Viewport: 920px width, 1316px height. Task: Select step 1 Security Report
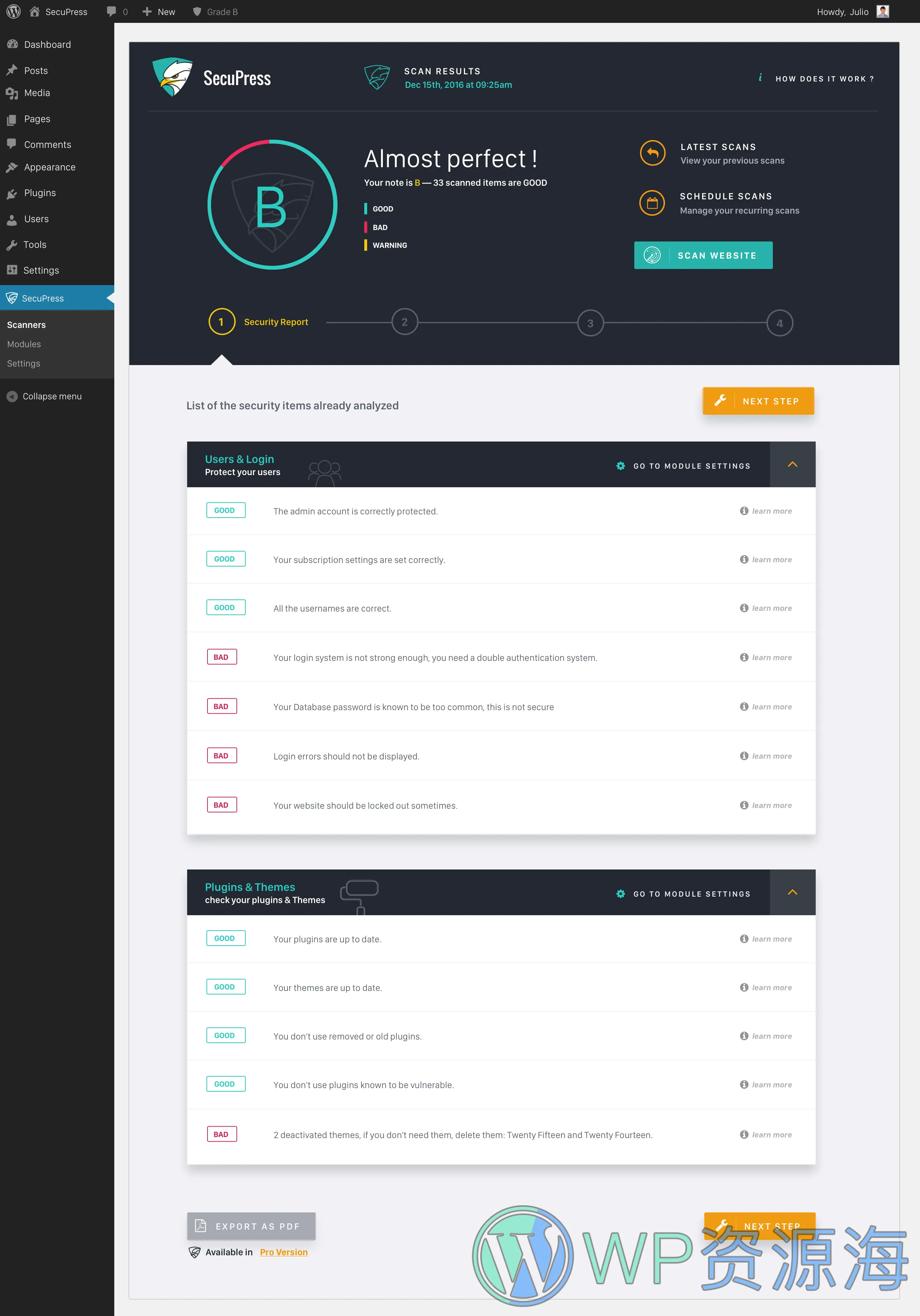(259, 322)
